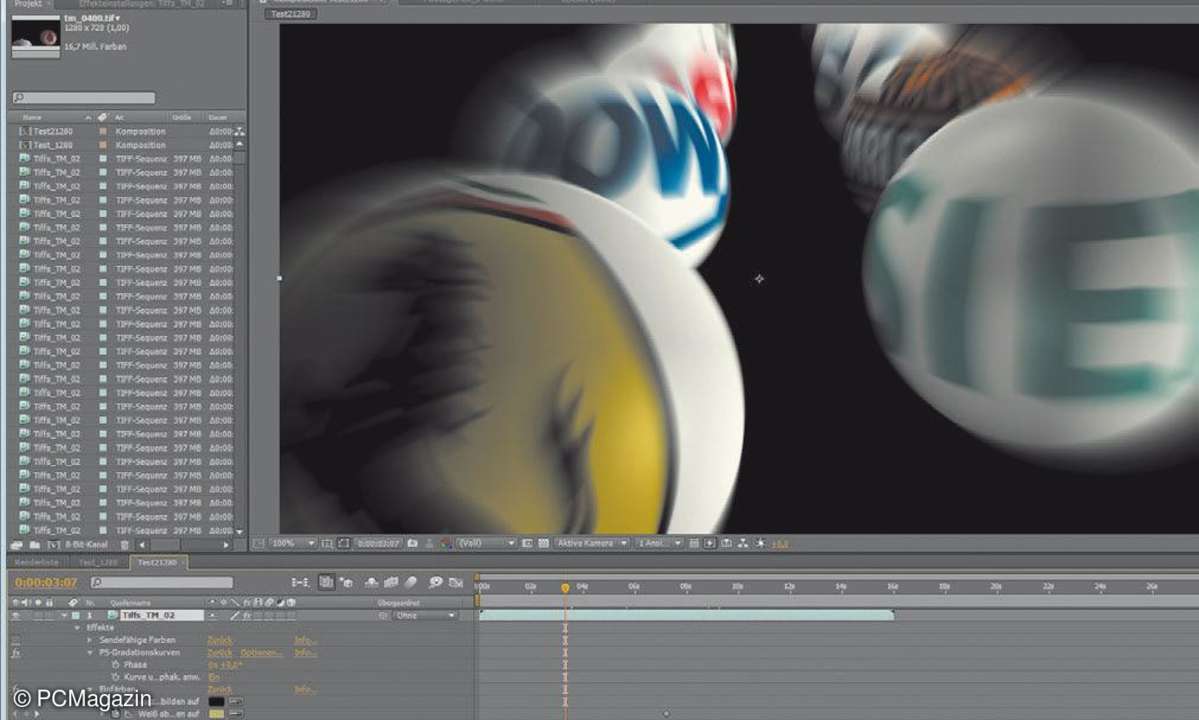The width and height of the screenshot is (1199, 720).
Task: Open grid and guide options in viewer
Action: pos(327,543)
